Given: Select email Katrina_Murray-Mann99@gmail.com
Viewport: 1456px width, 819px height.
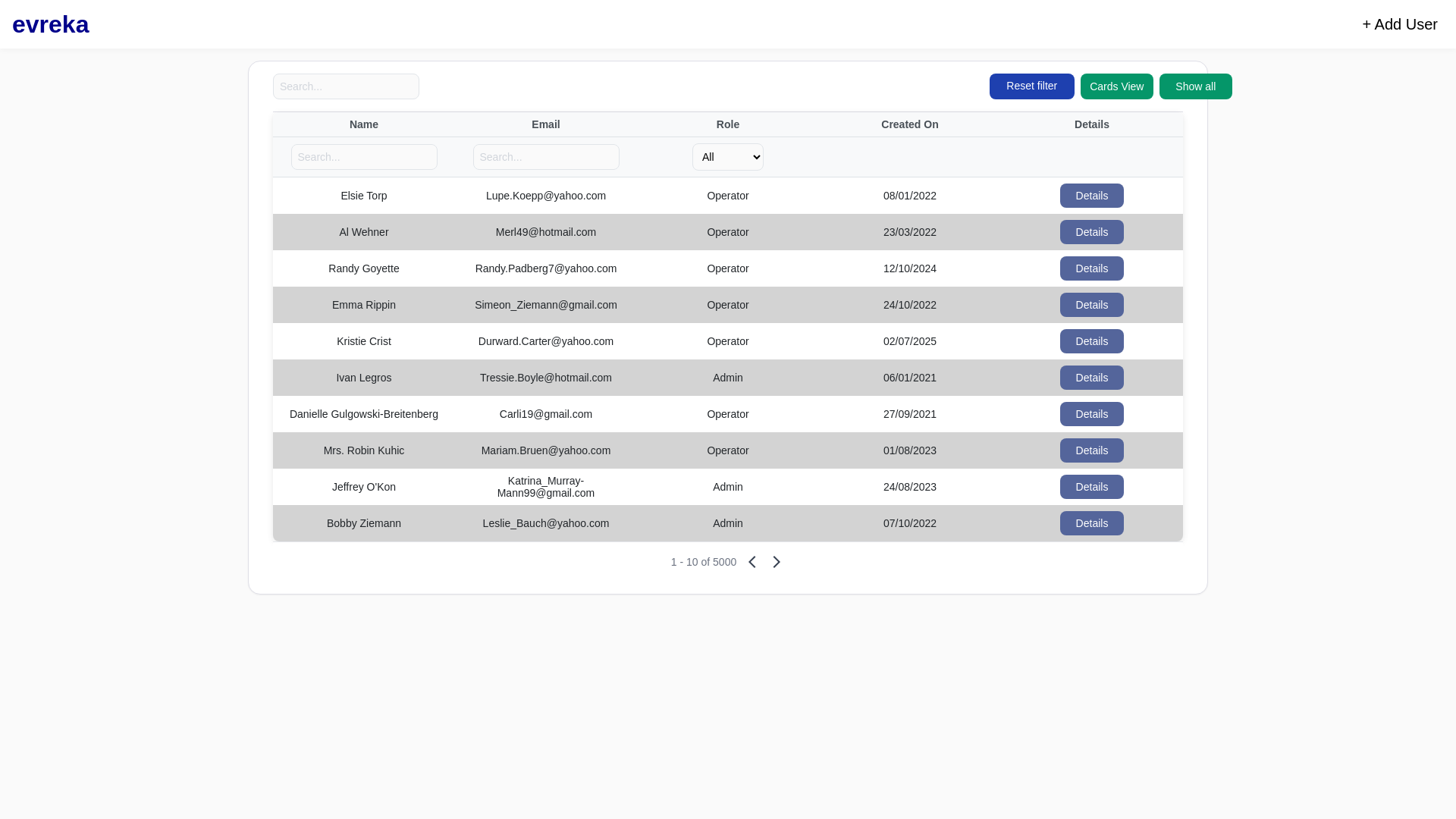Looking at the screenshot, I should tap(546, 487).
